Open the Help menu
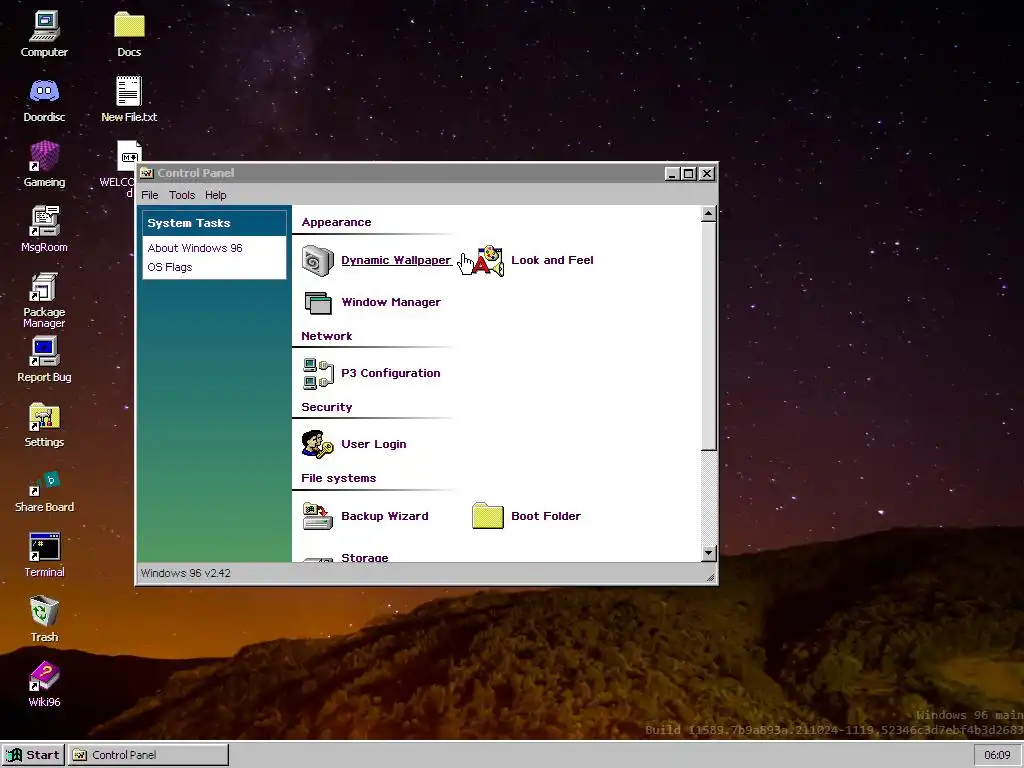The height and width of the screenshot is (768, 1024). (x=216, y=195)
